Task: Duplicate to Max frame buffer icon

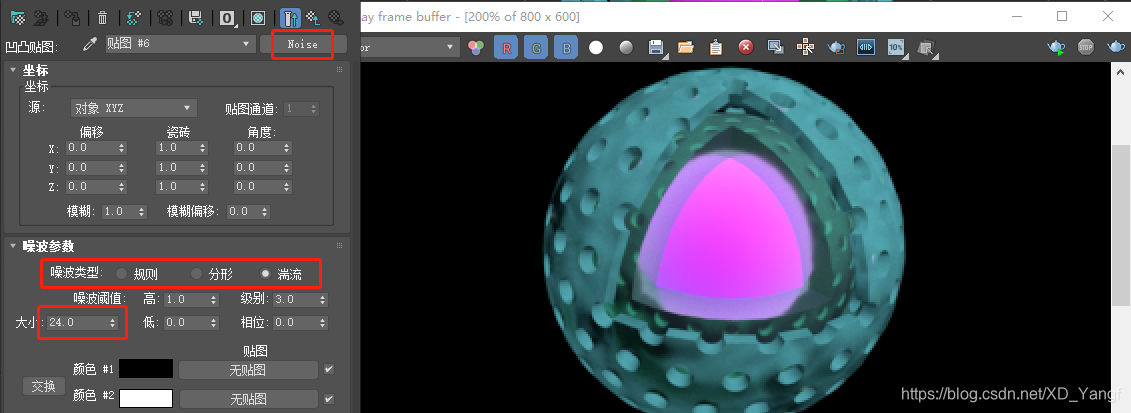Action: point(775,48)
